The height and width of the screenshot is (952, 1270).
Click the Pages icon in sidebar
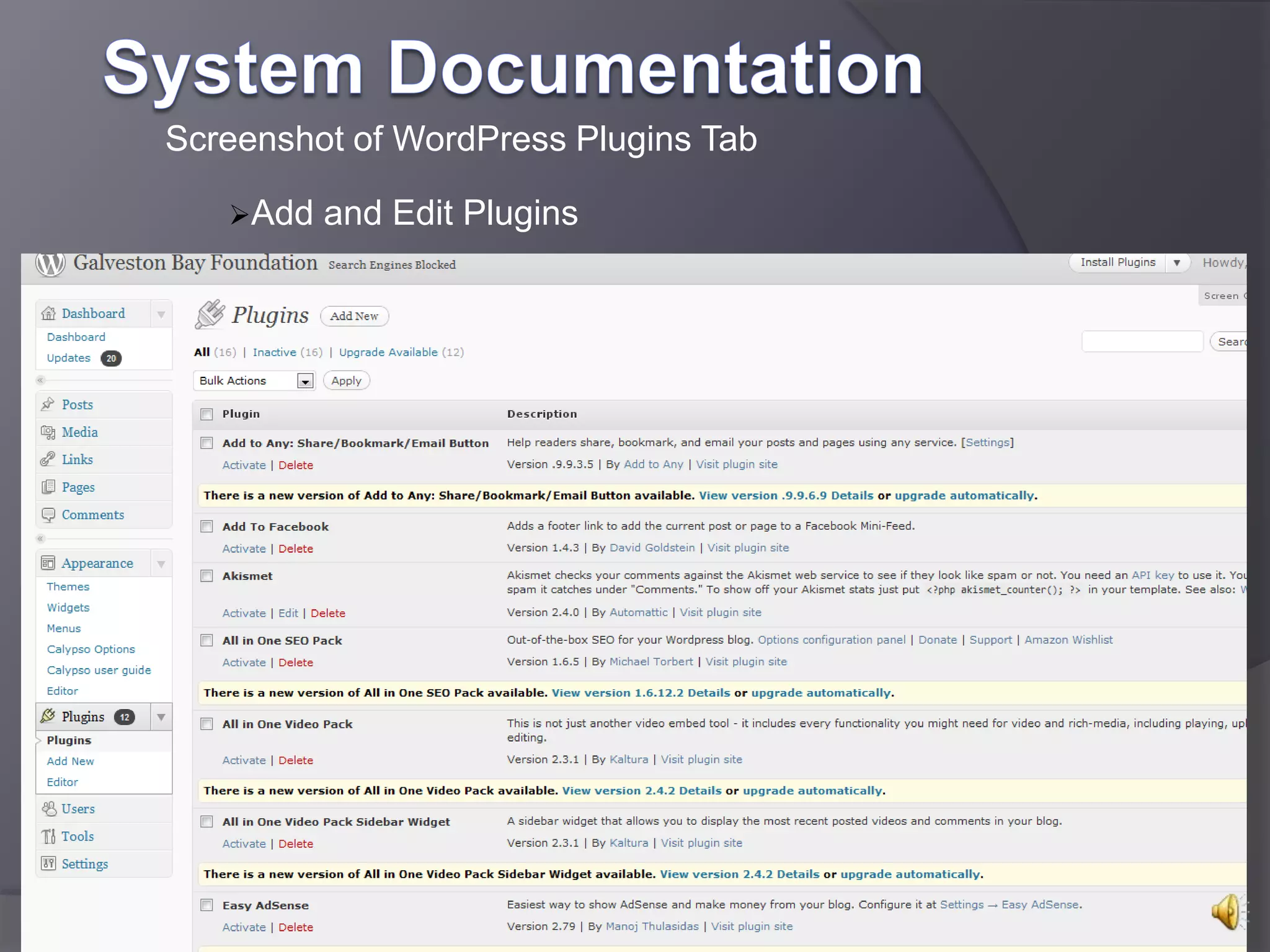pyautogui.click(x=48, y=487)
